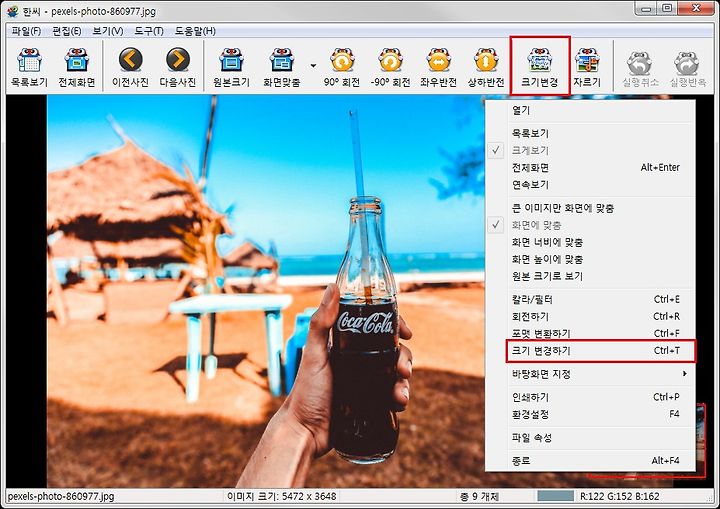
Task: Click the R:122 G:152 B:162 status value
Action: 619,497
